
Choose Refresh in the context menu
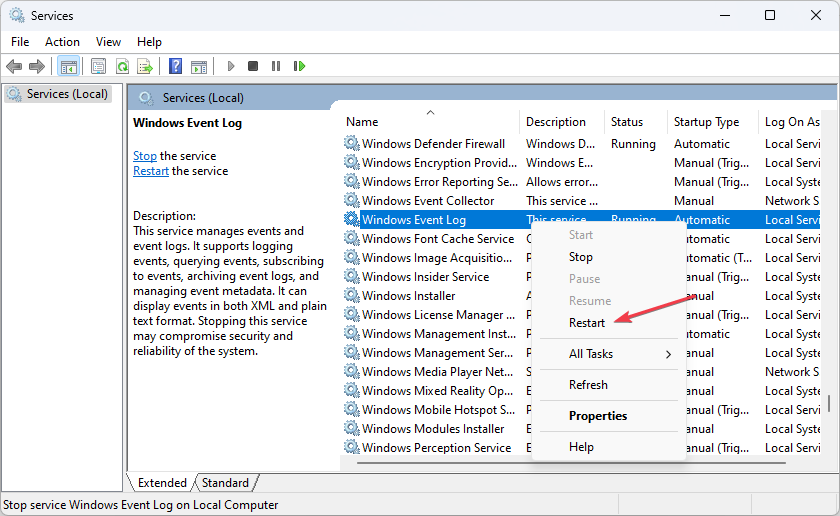(588, 385)
